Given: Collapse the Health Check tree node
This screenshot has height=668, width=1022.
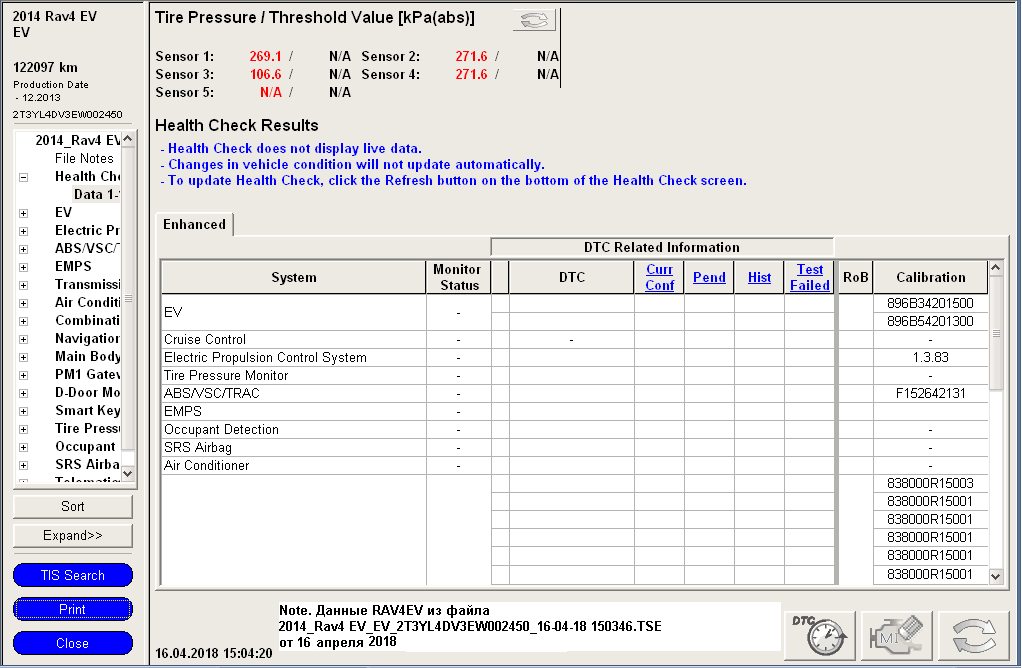Looking at the screenshot, I should click(23, 177).
